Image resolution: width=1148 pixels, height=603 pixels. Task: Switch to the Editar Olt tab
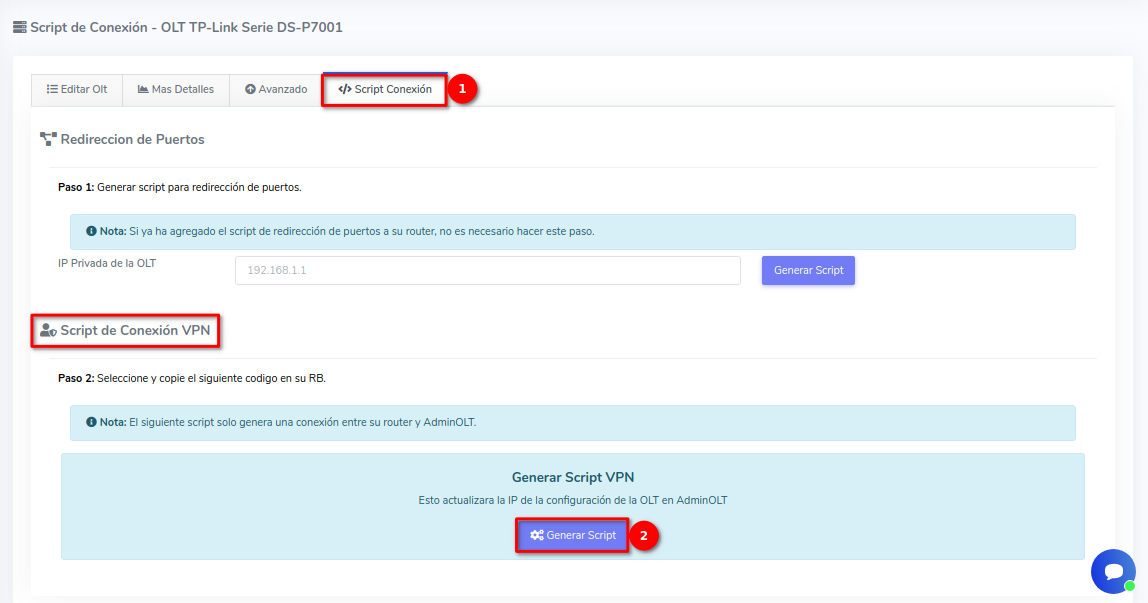[x=77, y=89]
